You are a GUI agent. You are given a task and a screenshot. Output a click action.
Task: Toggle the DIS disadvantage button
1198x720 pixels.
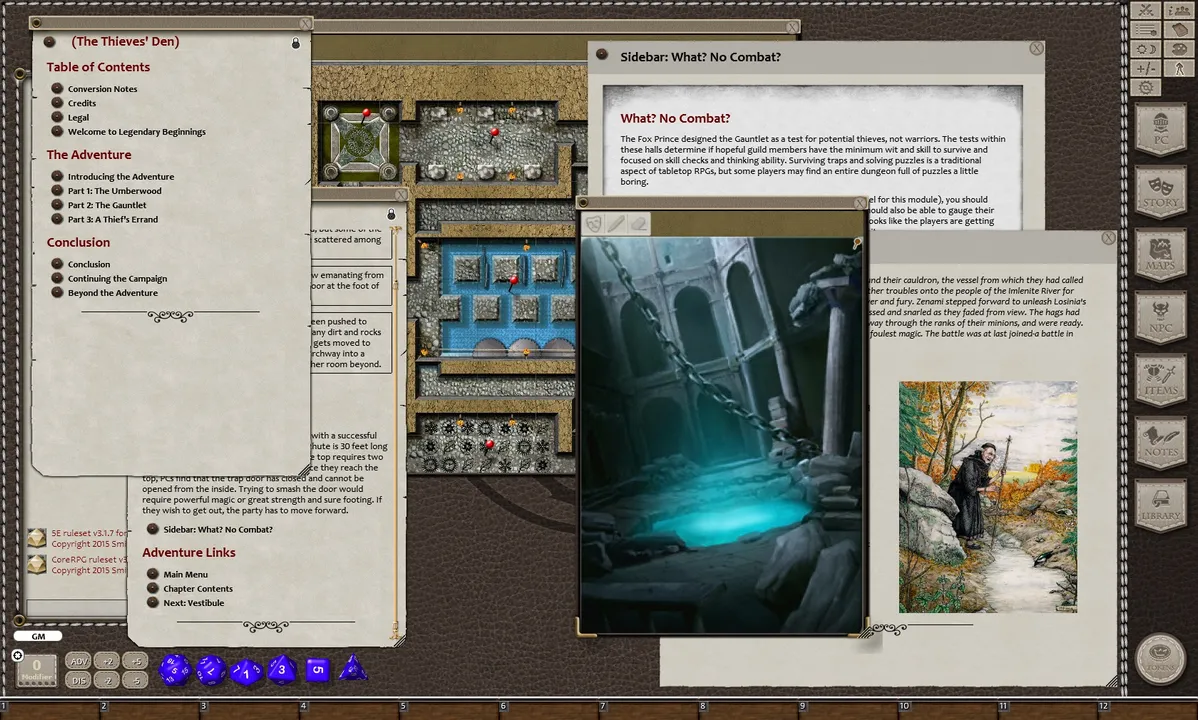point(79,680)
